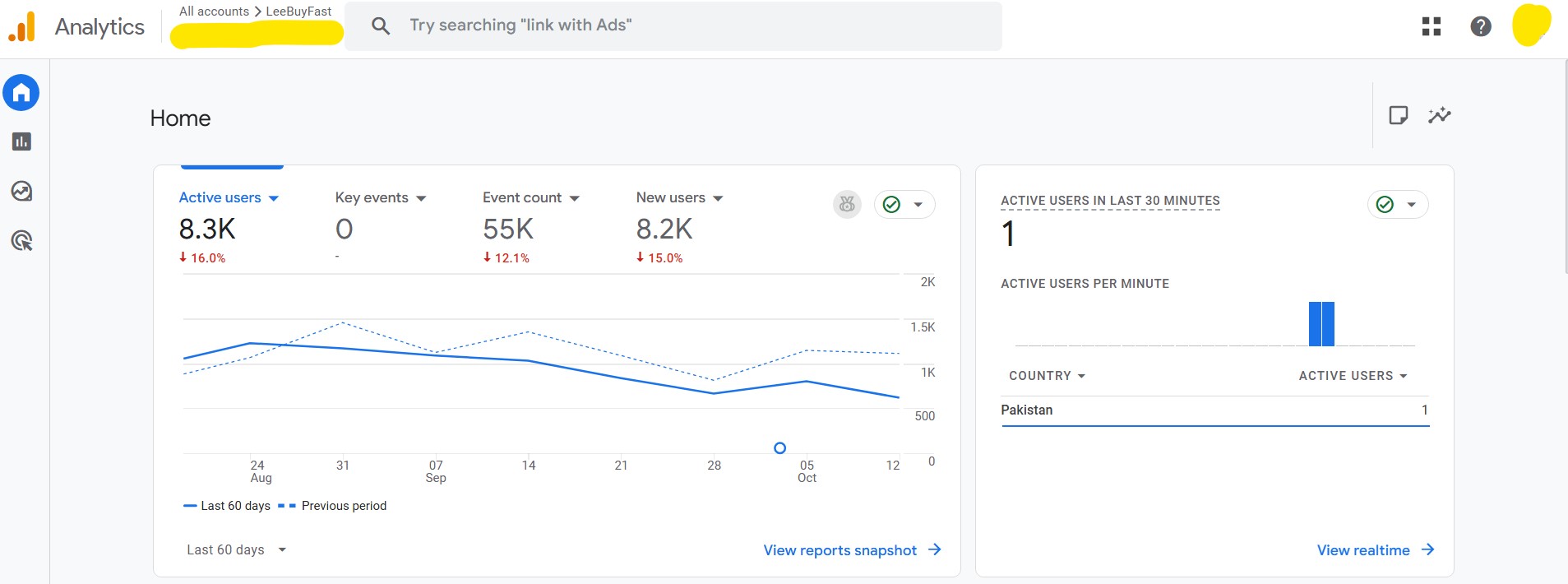Open overview card data quality checkmark dropdown
1568x584 pixels.
(904, 204)
